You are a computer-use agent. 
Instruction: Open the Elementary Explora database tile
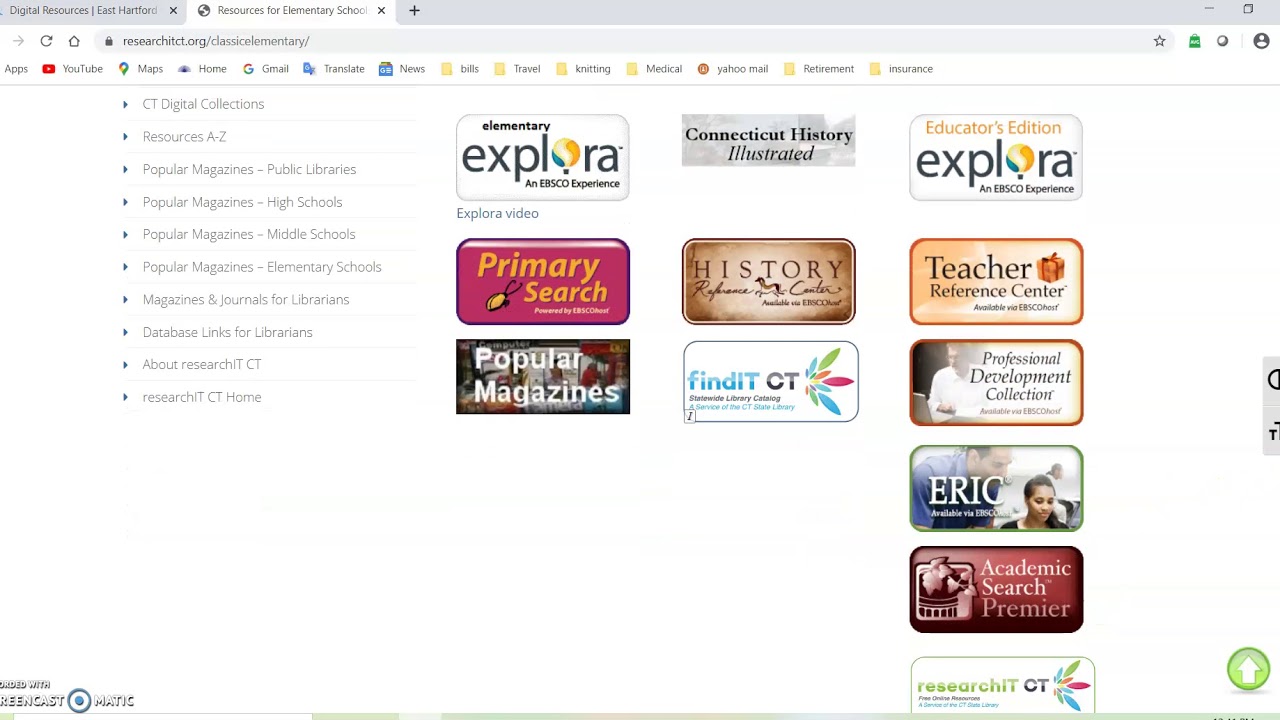pos(543,157)
